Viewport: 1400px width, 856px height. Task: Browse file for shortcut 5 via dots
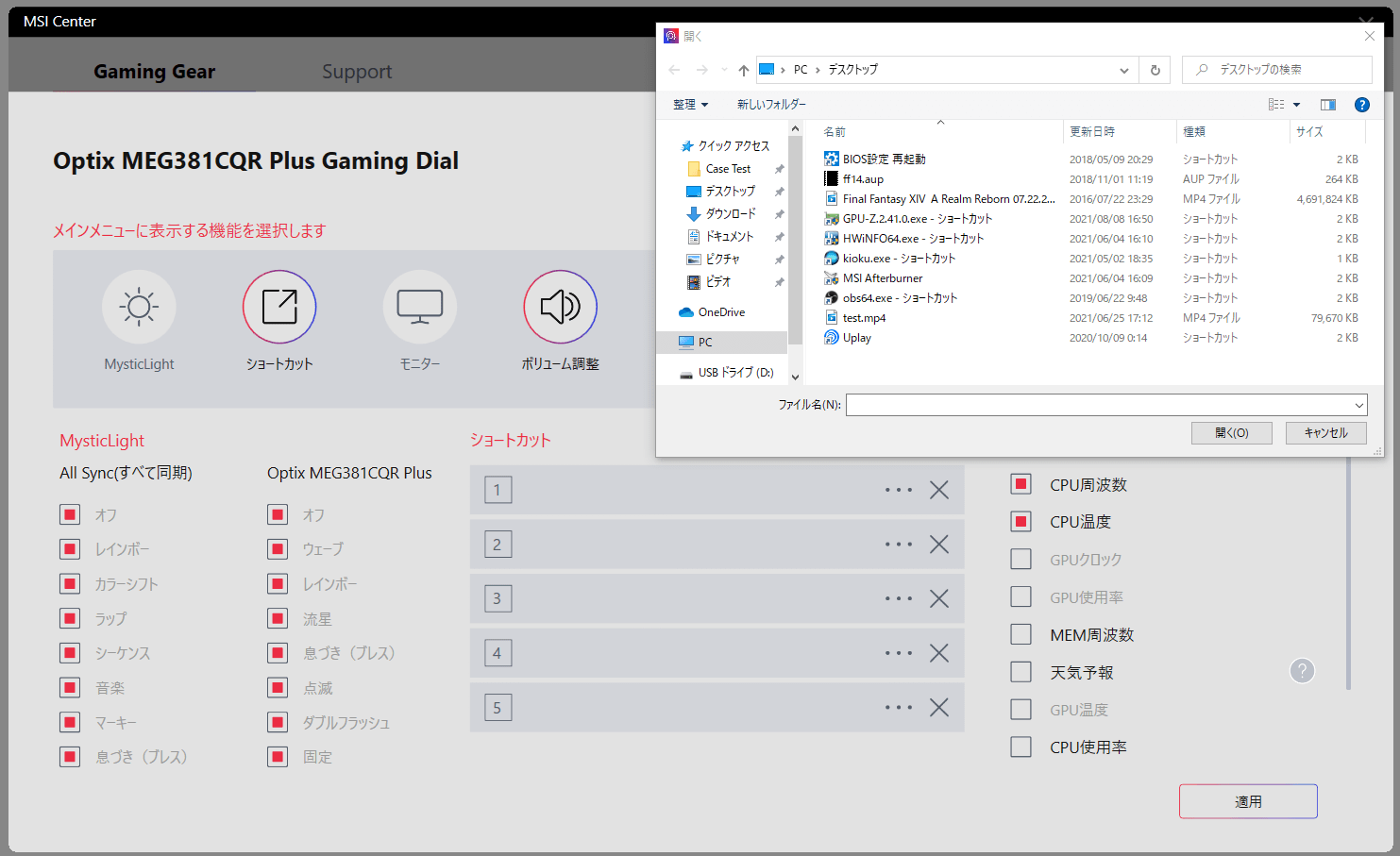coord(899,708)
